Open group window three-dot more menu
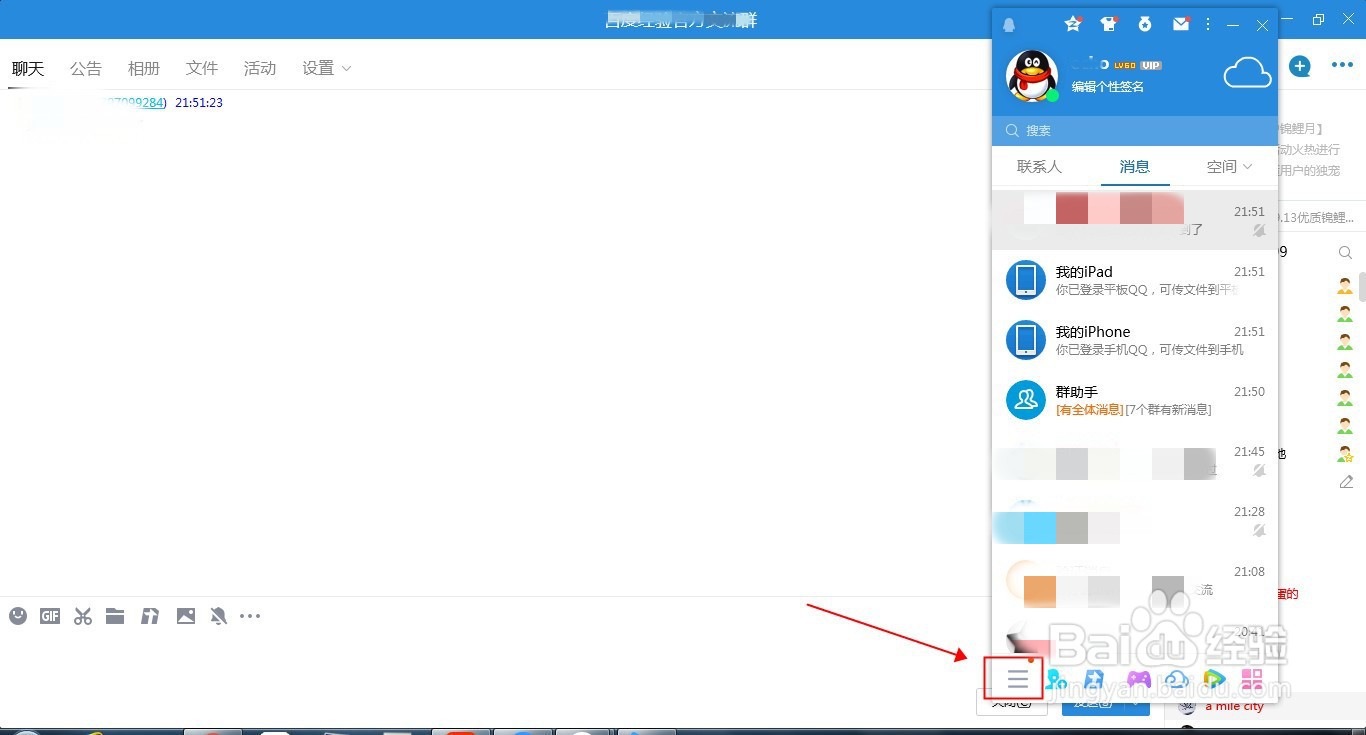This screenshot has height=735, width=1366. pos(1342,66)
